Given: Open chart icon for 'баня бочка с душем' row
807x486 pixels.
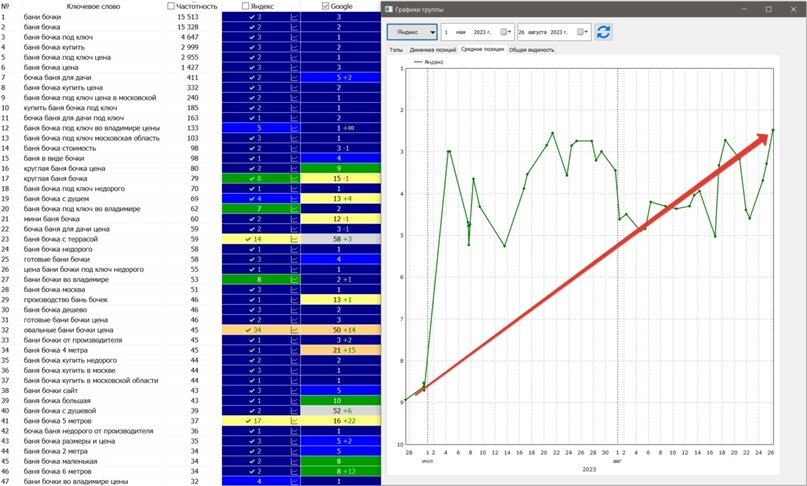Looking at the screenshot, I should (x=295, y=199).
